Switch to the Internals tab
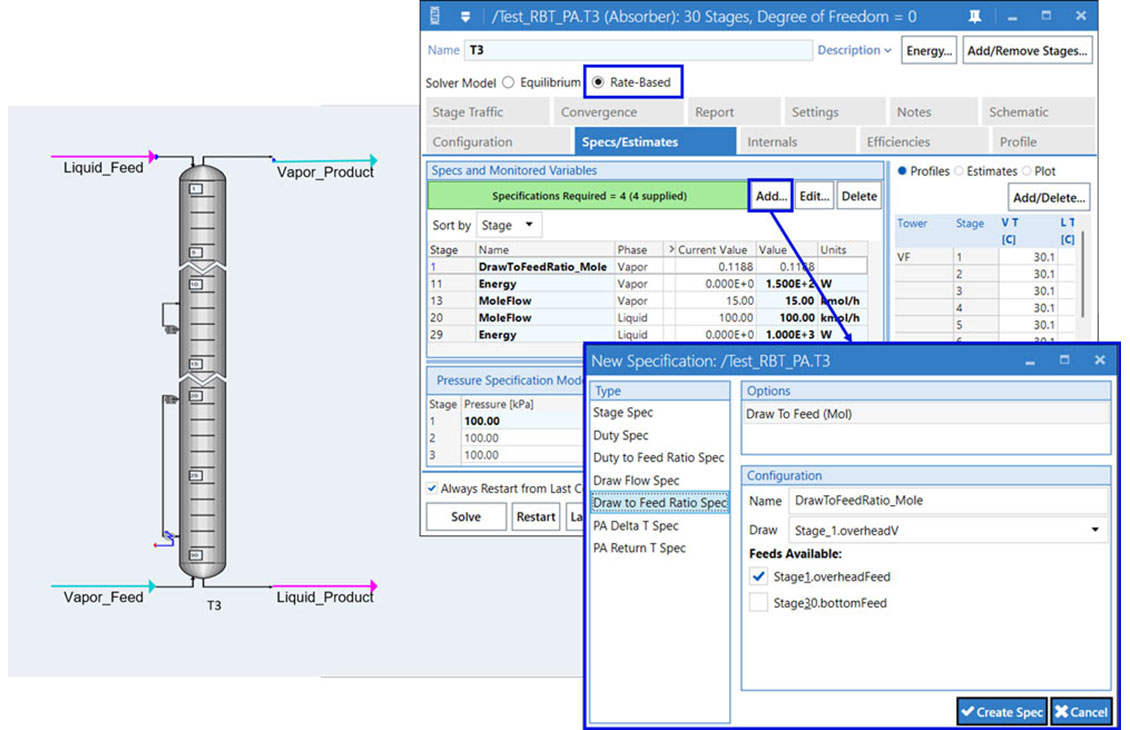The image size is (1130, 730). 772,142
